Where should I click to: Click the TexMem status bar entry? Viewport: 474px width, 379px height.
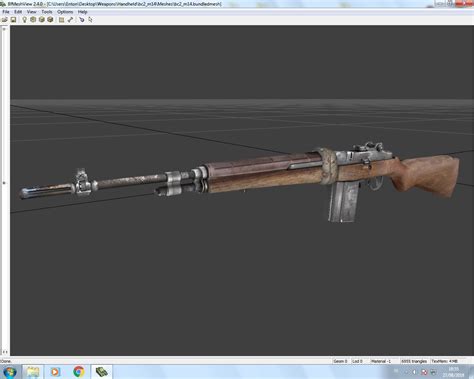click(445, 361)
